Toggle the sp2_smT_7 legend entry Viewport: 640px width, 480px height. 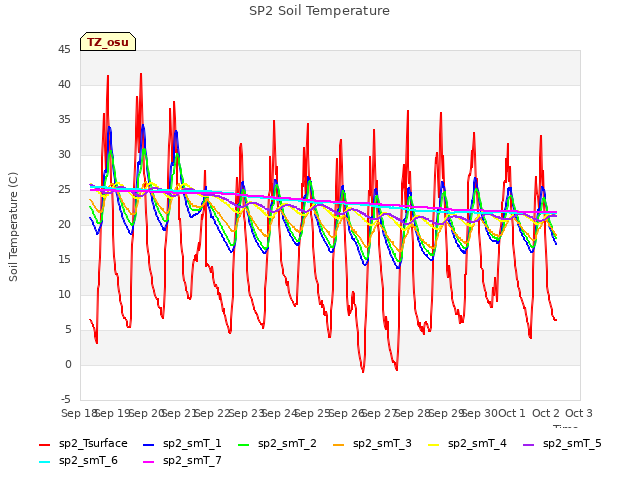[x=182, y=460]
